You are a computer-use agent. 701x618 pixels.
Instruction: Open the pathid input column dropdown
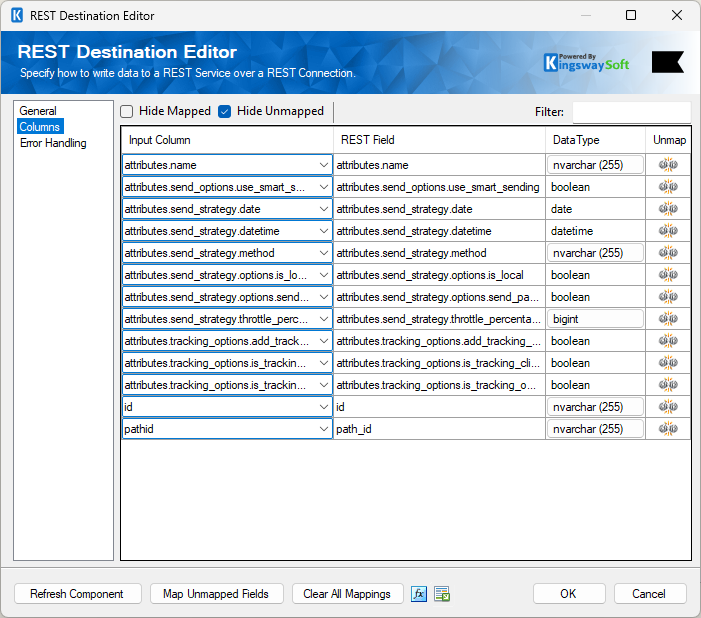point(323,429)
